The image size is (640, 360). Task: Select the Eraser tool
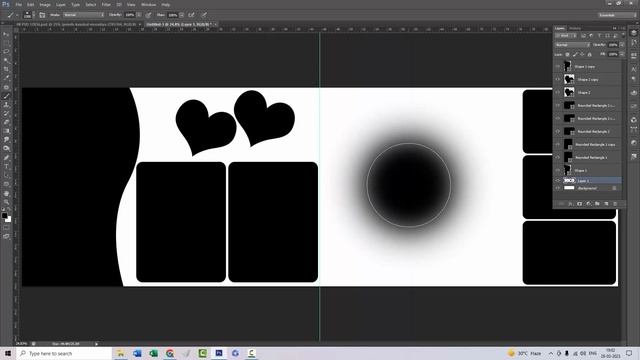tap(6, 122)
